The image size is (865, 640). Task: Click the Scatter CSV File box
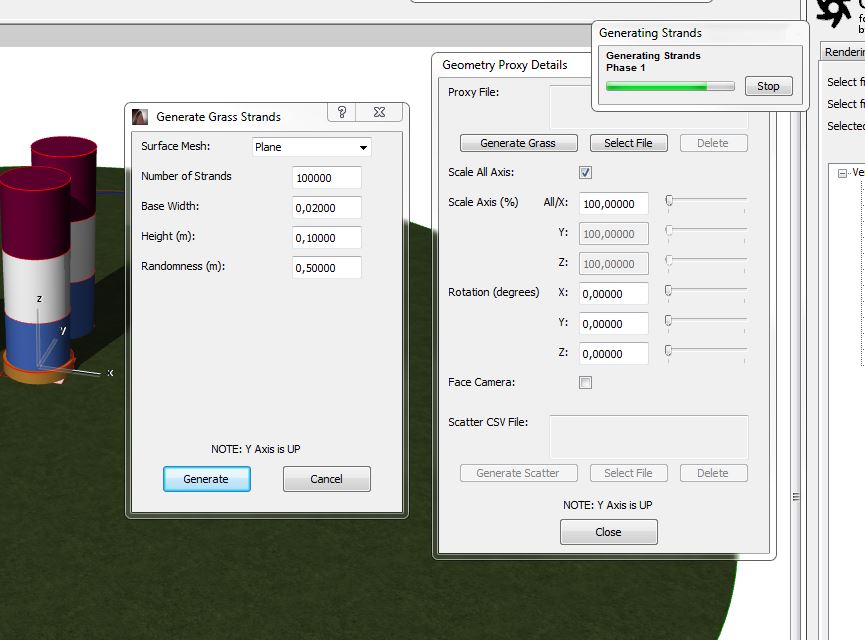pyautogui.click(x=649, y=437)
